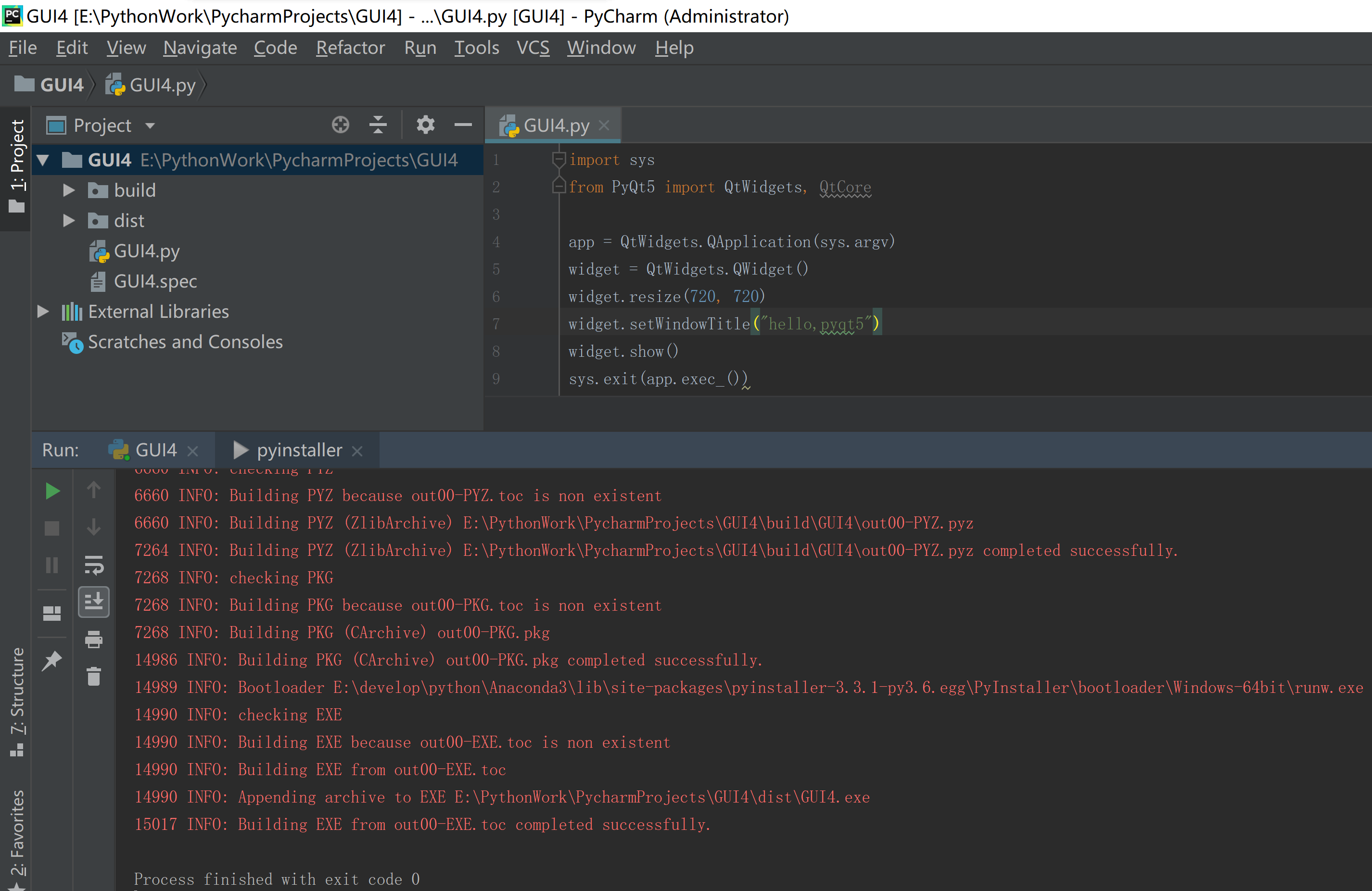Open the Edit menu
Viewport: 1372px width, 891px height.
pyautogui.click(x=72, y=48)
